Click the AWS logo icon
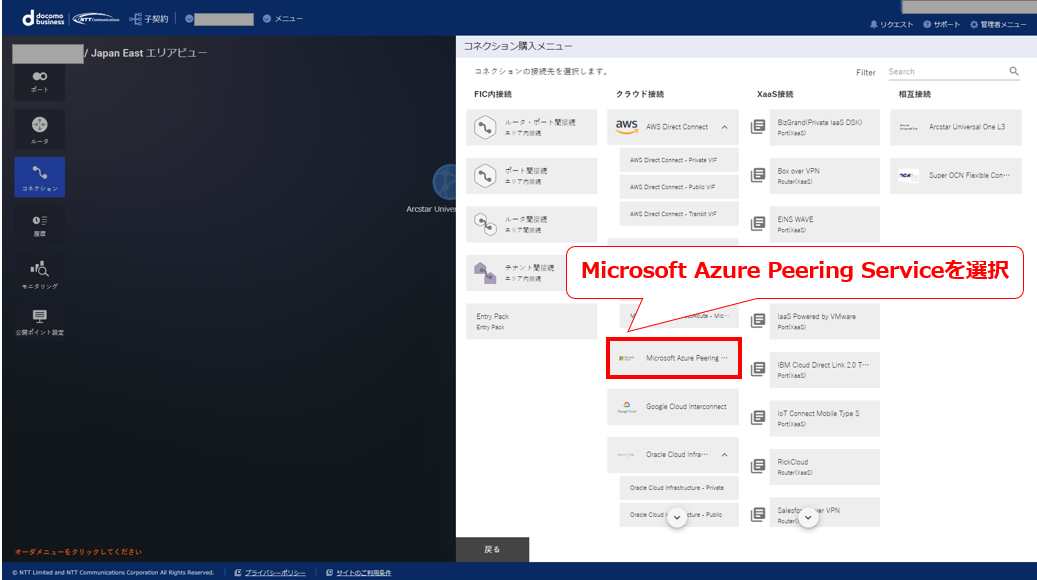 pyautogui.click(x=626, y=126)
